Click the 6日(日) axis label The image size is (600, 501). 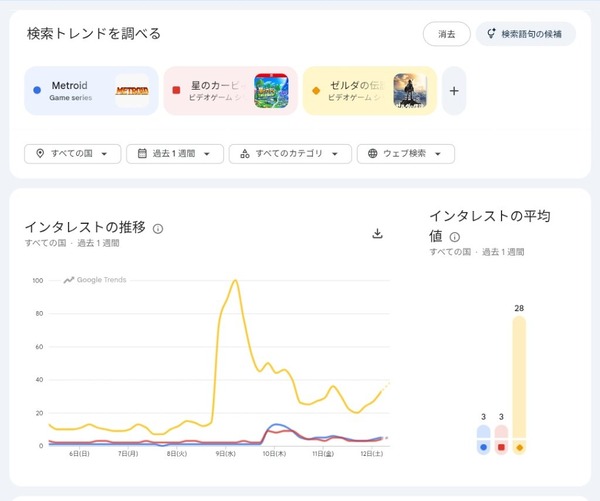click(x=79, y=454)
